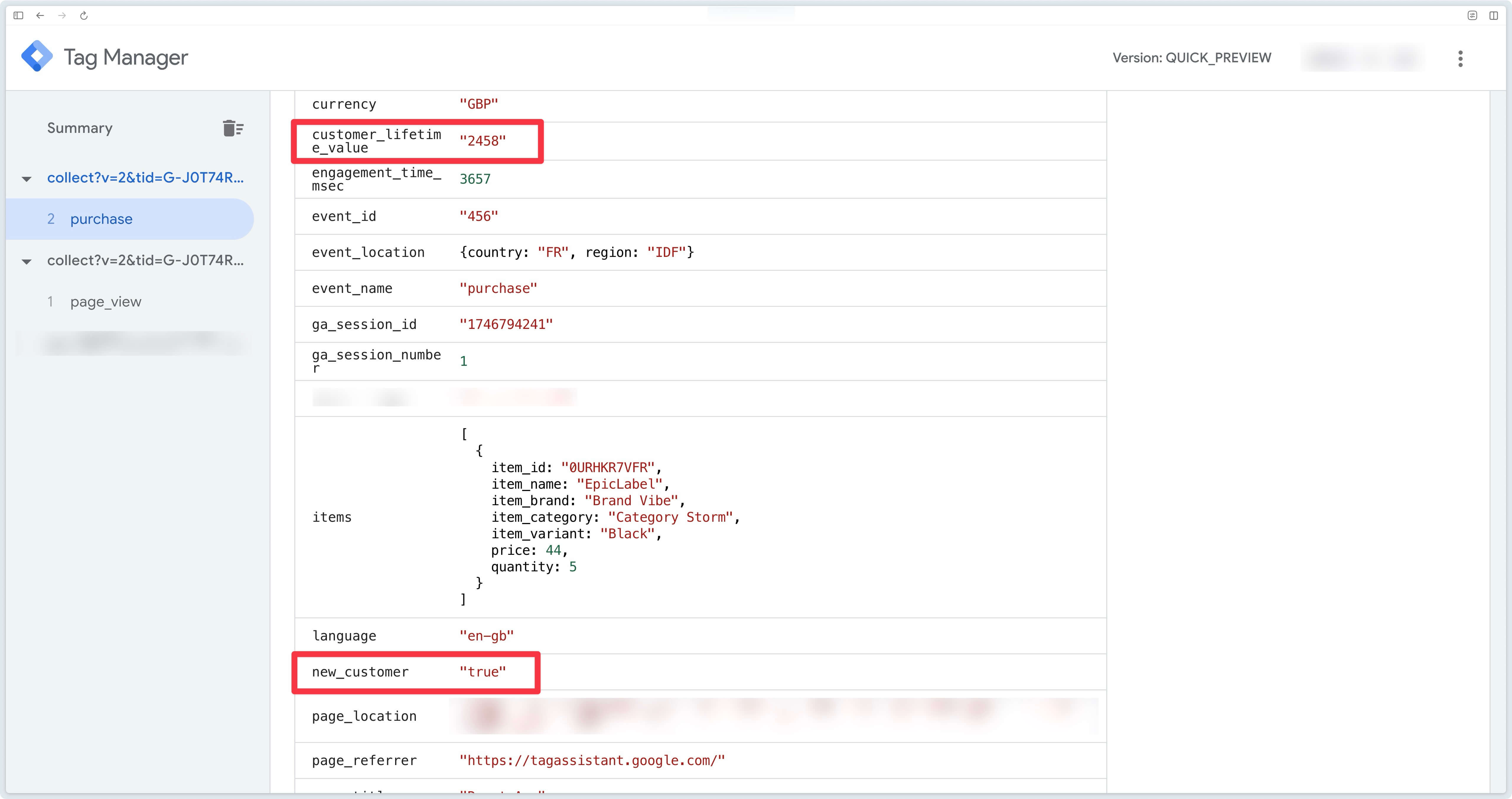Open the Summary view
Viewport: 1512px width, 799px height.
point(80,128)
